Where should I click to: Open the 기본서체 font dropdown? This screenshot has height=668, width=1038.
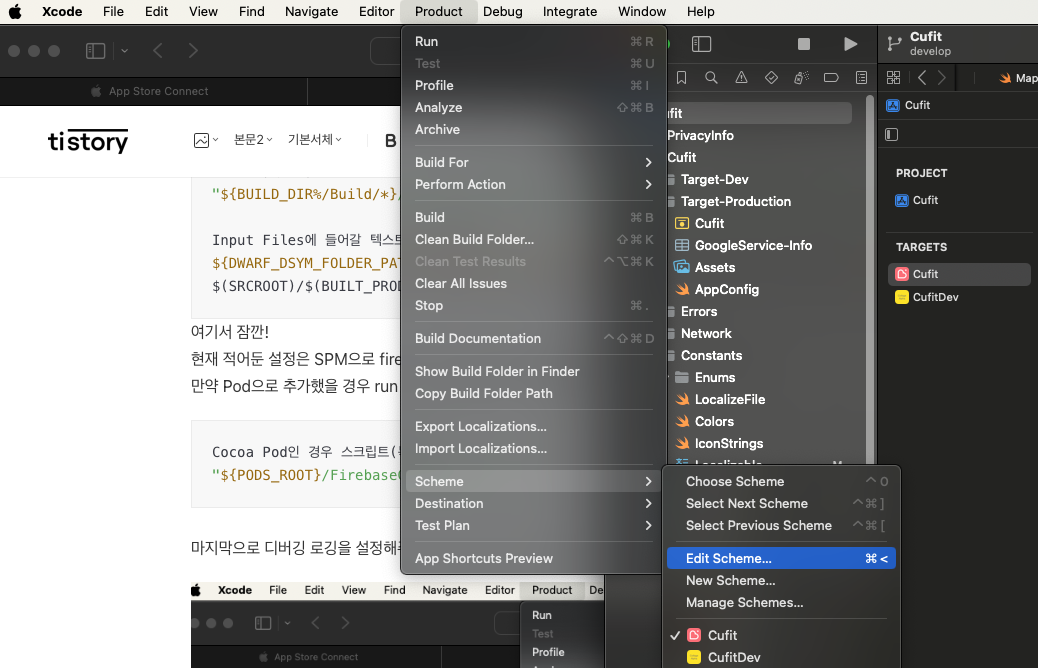[x=314, y=140]
